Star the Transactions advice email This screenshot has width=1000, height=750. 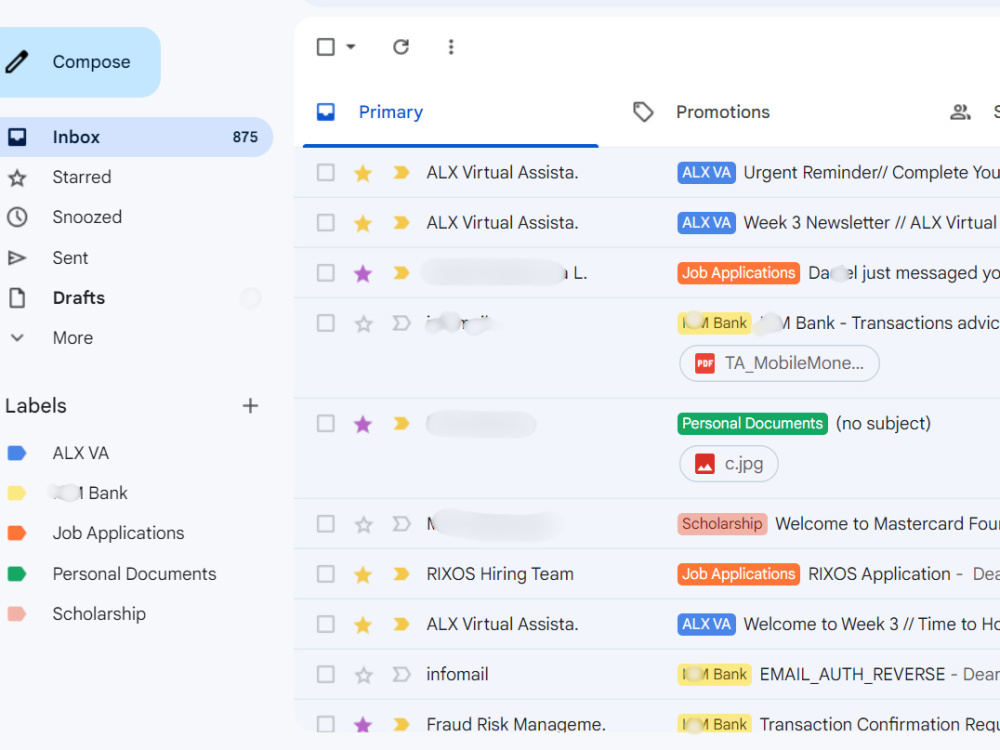pos(364,324)
